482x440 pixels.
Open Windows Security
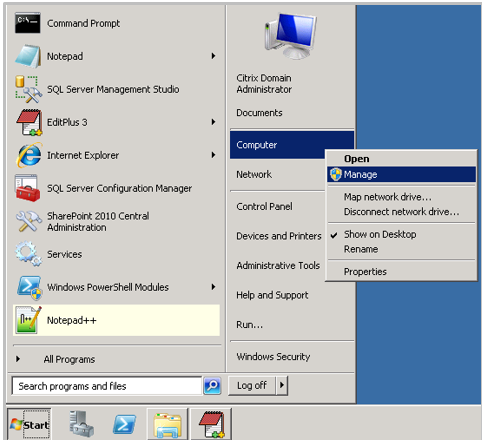(273, 357)
